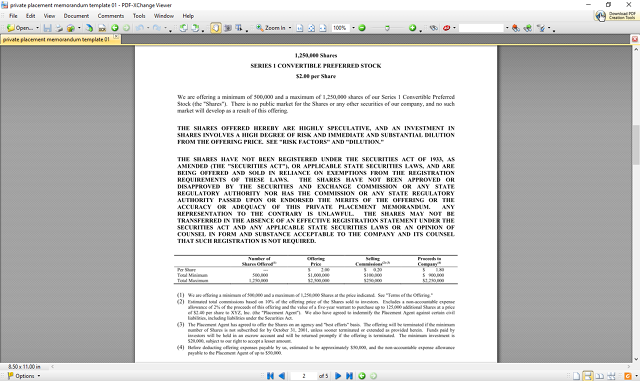Click the Print icon
The height and width of the screenshot is (381, 640).
(59, 28)
